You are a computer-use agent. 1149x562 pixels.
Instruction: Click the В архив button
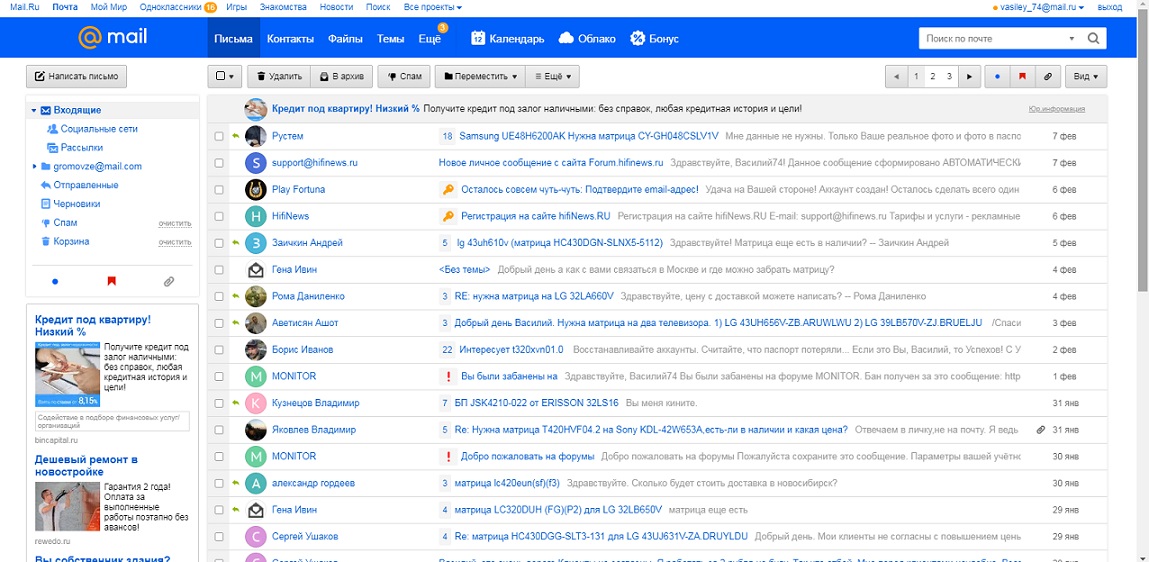click(342, 76)
